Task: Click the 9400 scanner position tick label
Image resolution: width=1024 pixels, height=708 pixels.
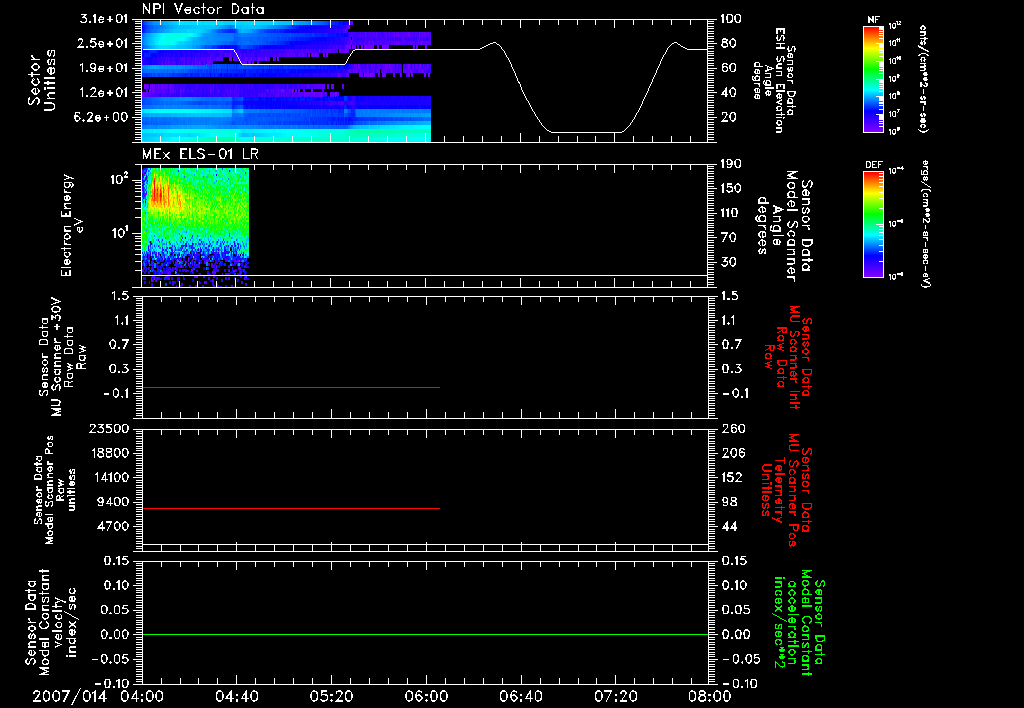Action: tap(114, 502)
